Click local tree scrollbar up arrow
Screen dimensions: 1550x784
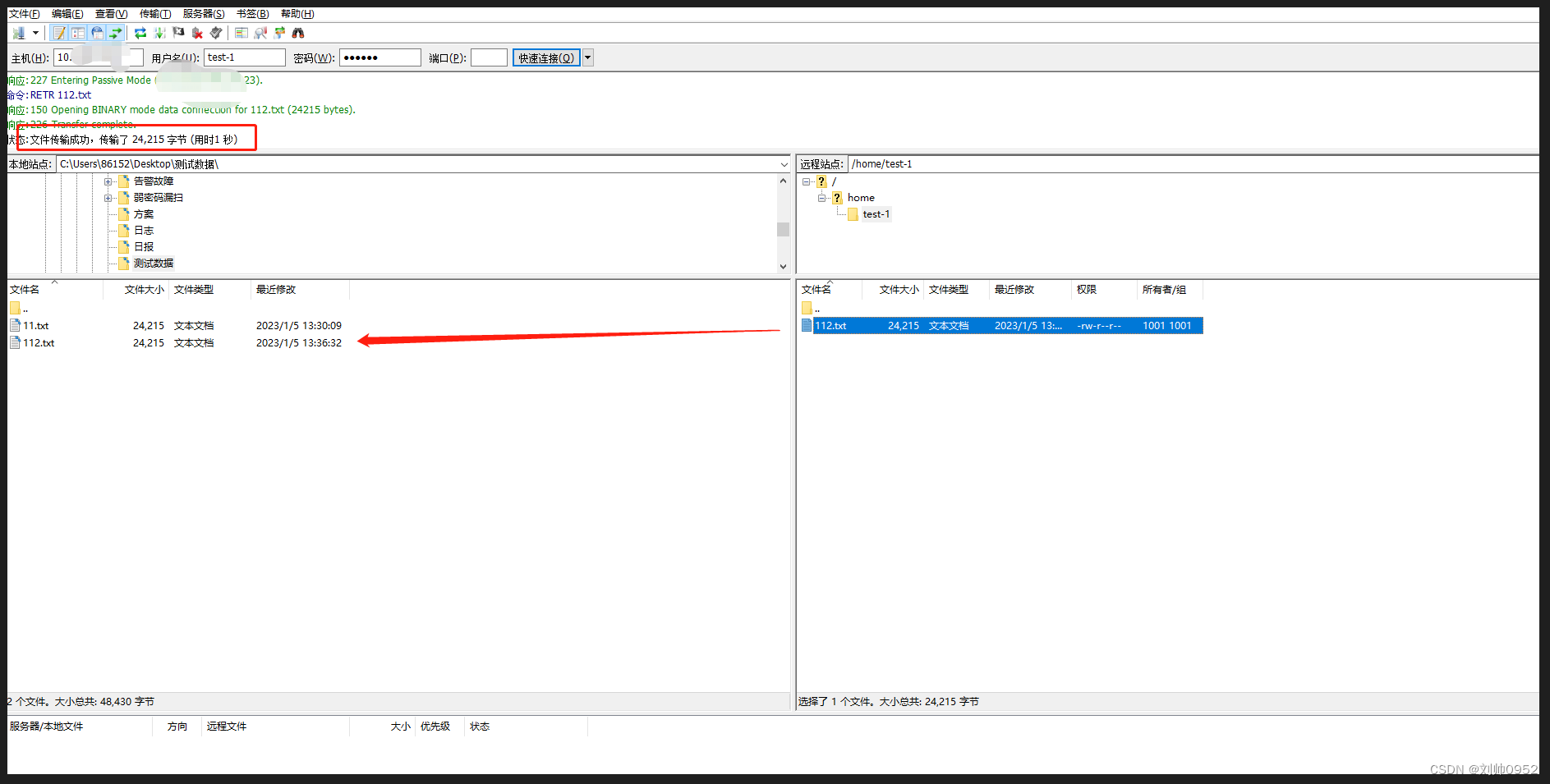[783, 181]
